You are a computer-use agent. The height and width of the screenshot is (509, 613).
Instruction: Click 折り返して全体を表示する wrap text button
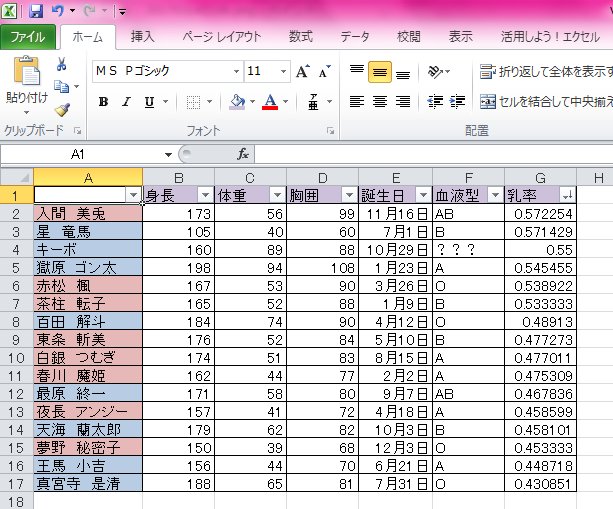pos(545,71)
